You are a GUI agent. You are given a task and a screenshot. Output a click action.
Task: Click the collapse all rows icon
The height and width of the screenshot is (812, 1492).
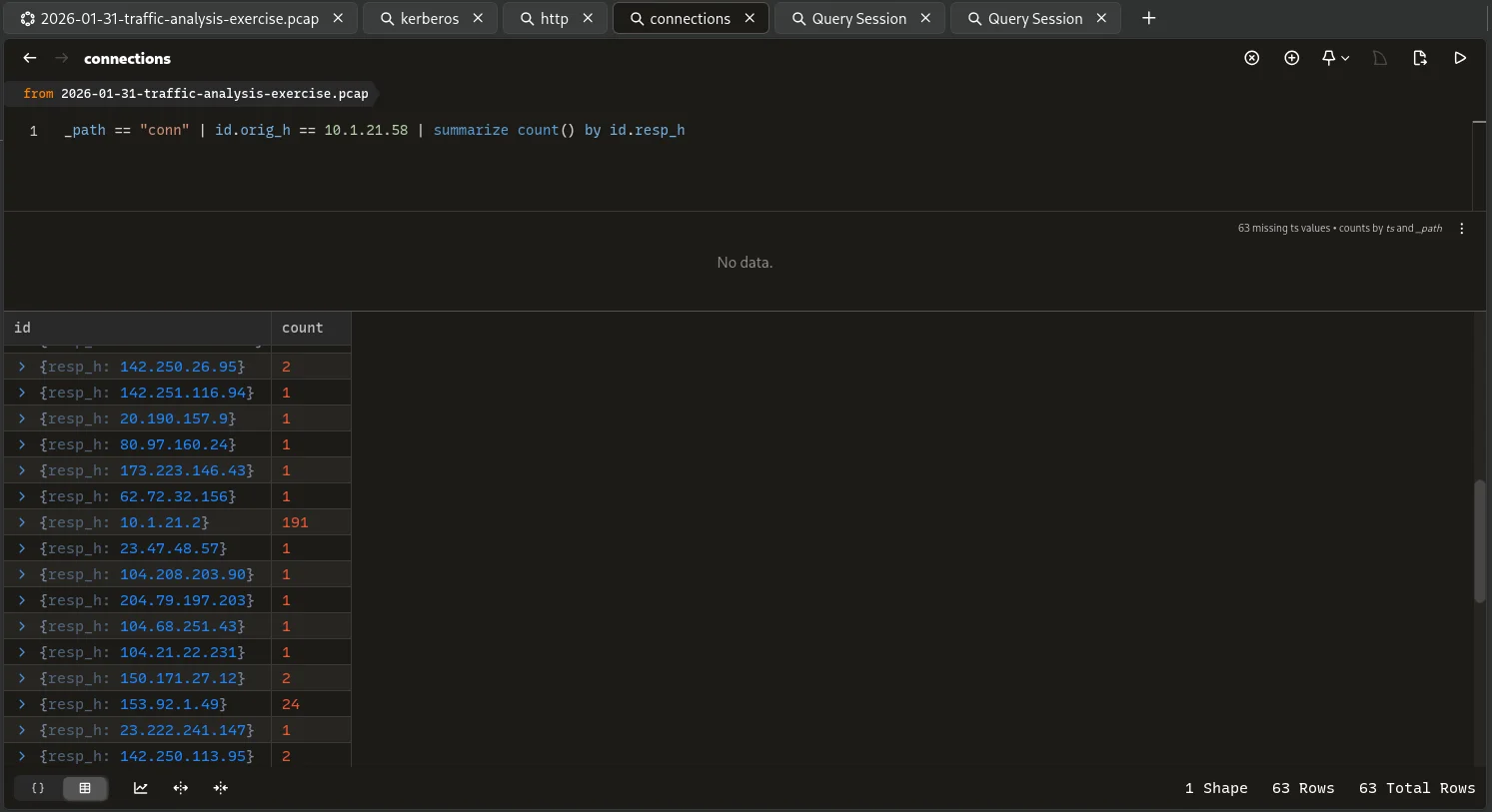[x=221, y=788]
